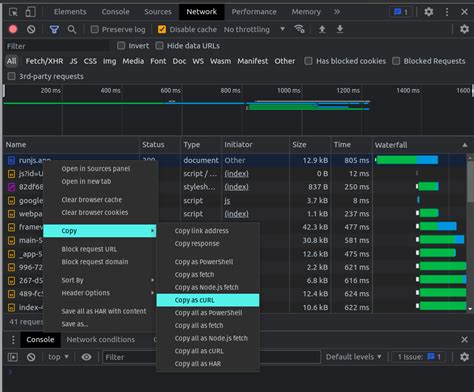Open the drawer three-dot menu
474x392 pixels.
13,340
